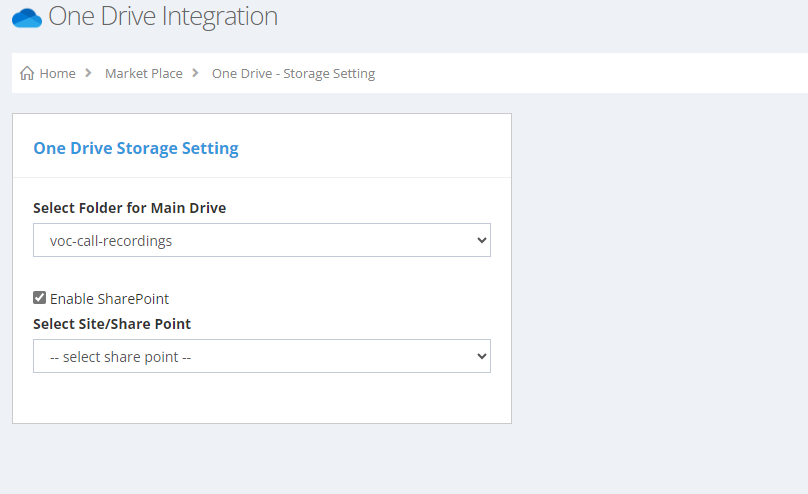Click the arrow on main drive folder dropdown
Screen dimensions: 808x494
(x=481, y=240)
